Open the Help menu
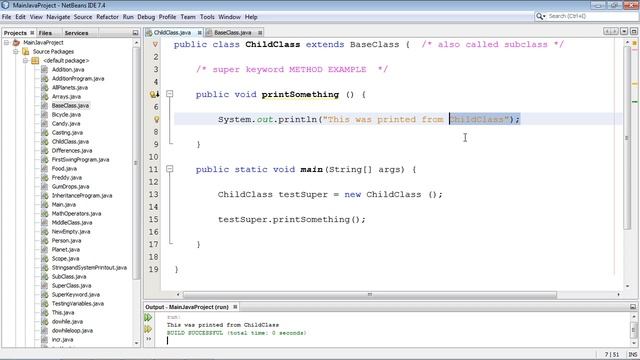This screenshot has height=360, width=640. pyautogui.click(x=251, y=17)
